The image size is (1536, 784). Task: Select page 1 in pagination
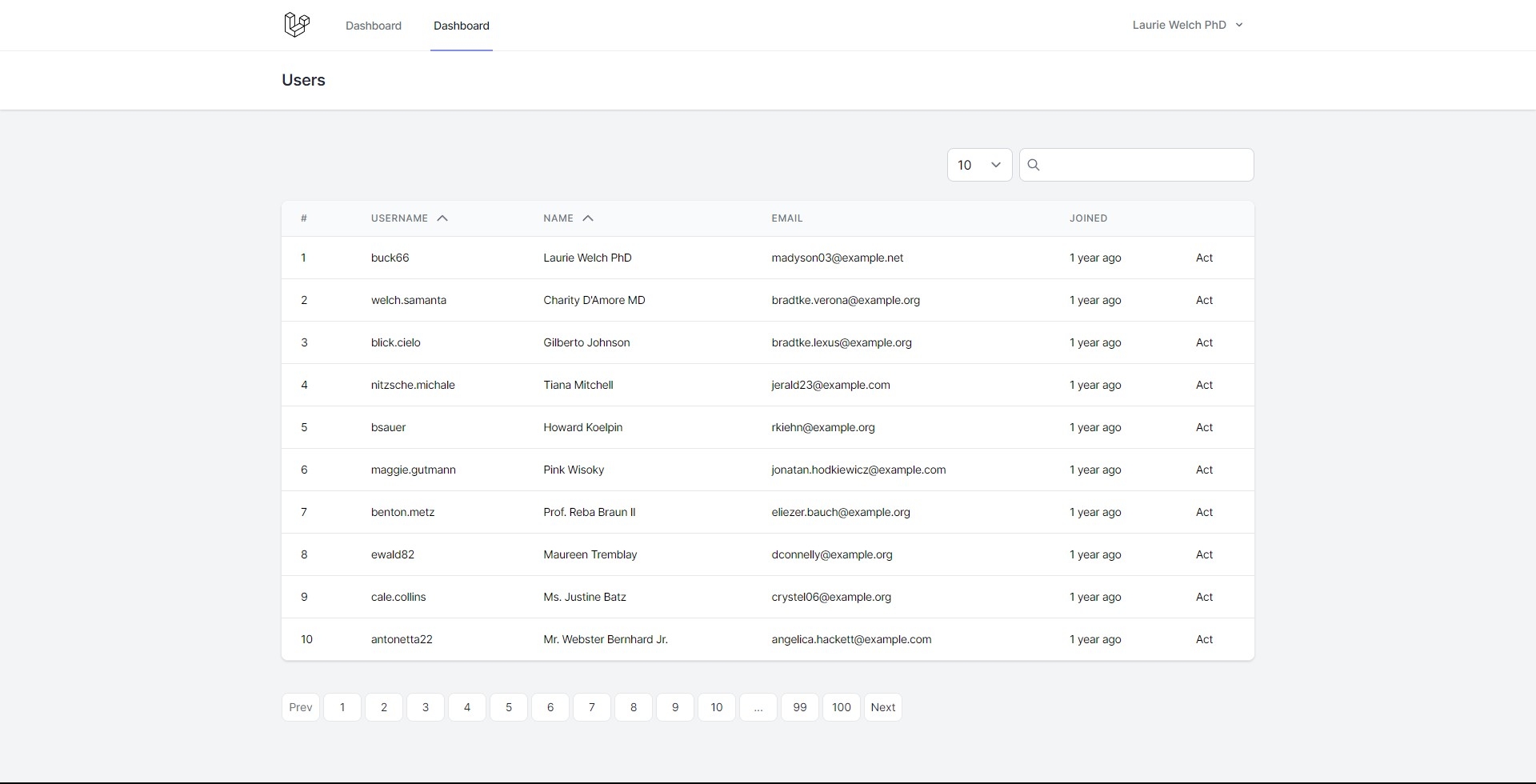(x=342, y=707)
